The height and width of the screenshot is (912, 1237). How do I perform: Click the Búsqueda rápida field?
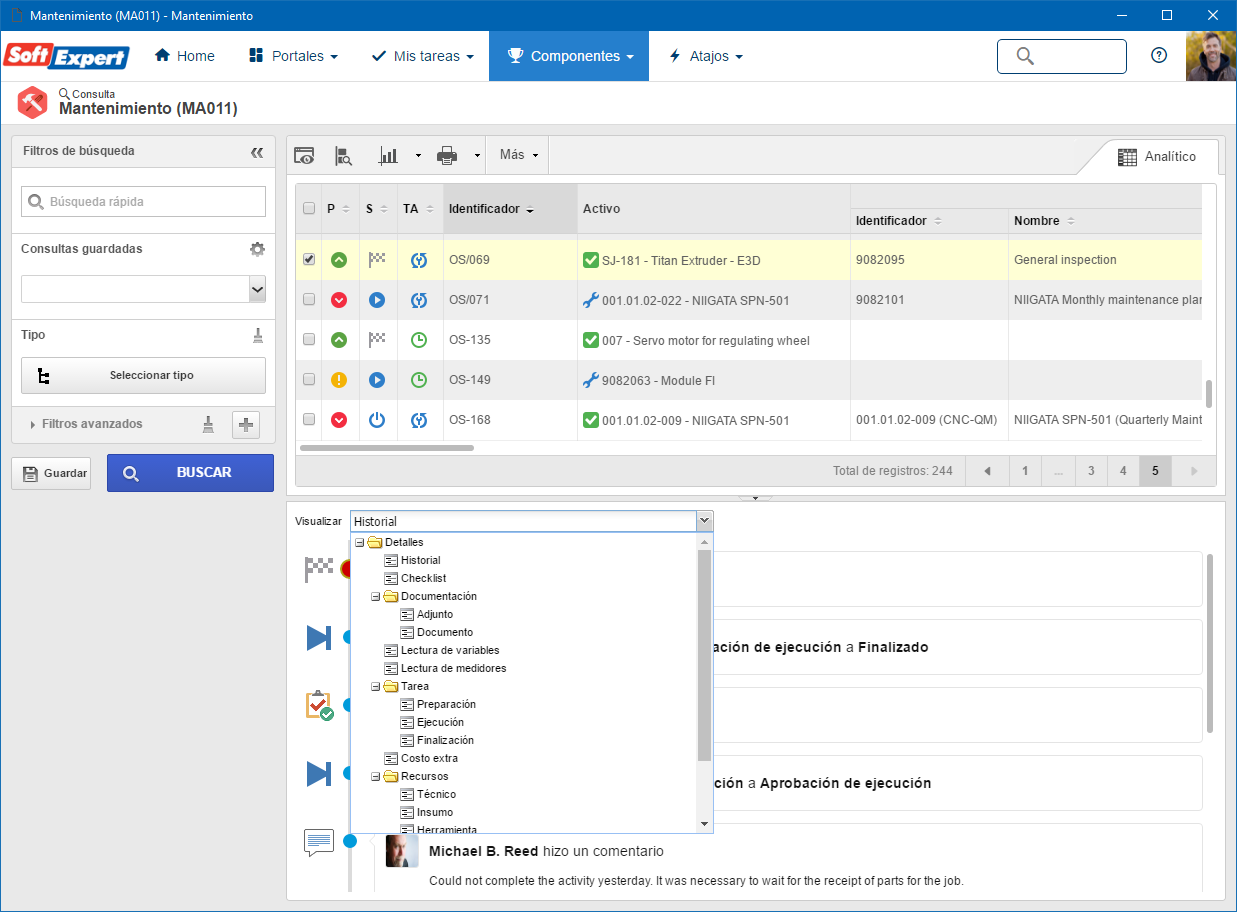(144, 202)
